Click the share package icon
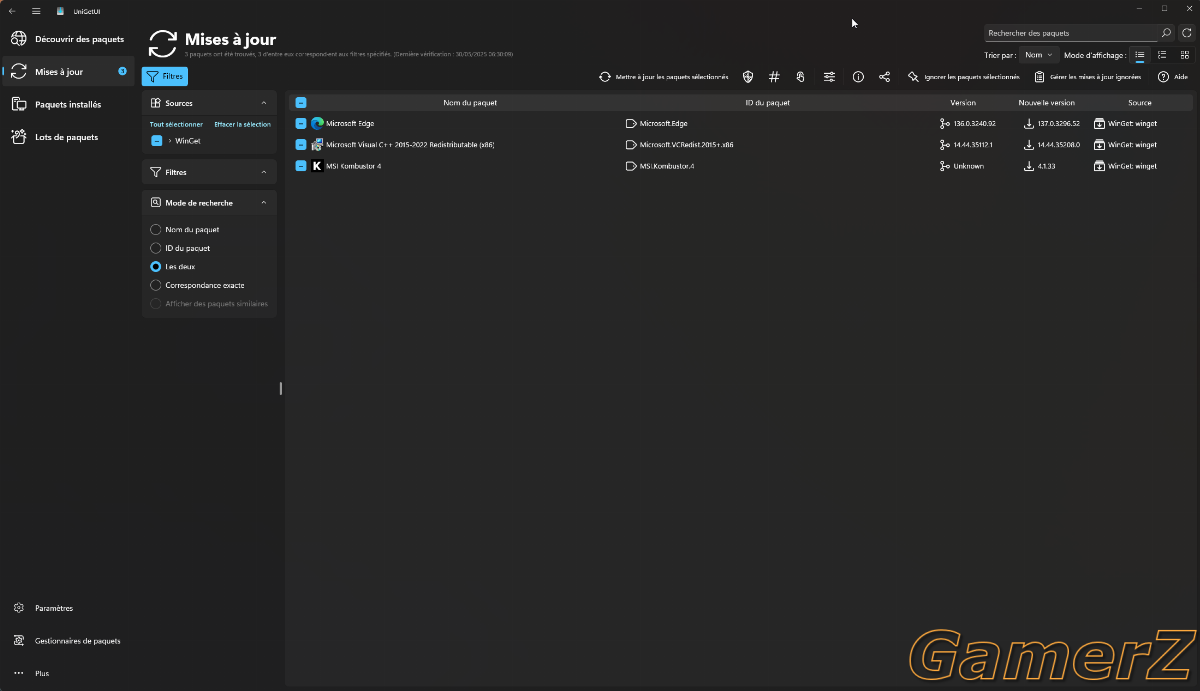The width and height of the screenshot is (1200, 691). 885,77
